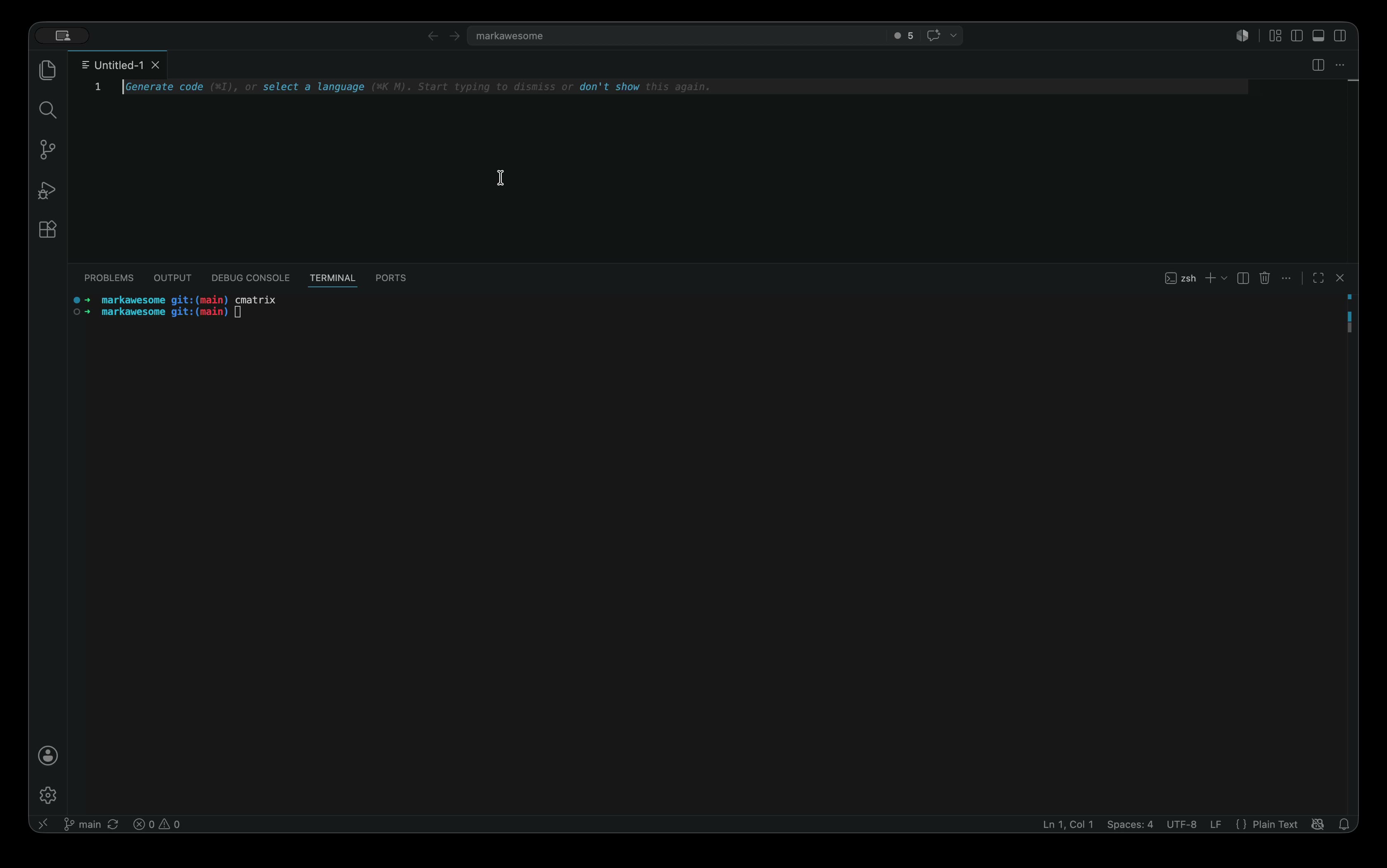The height and width of the screenshot is (868, 1387).
Task: Open the Search sidebar icon
Action: (48, 110)
